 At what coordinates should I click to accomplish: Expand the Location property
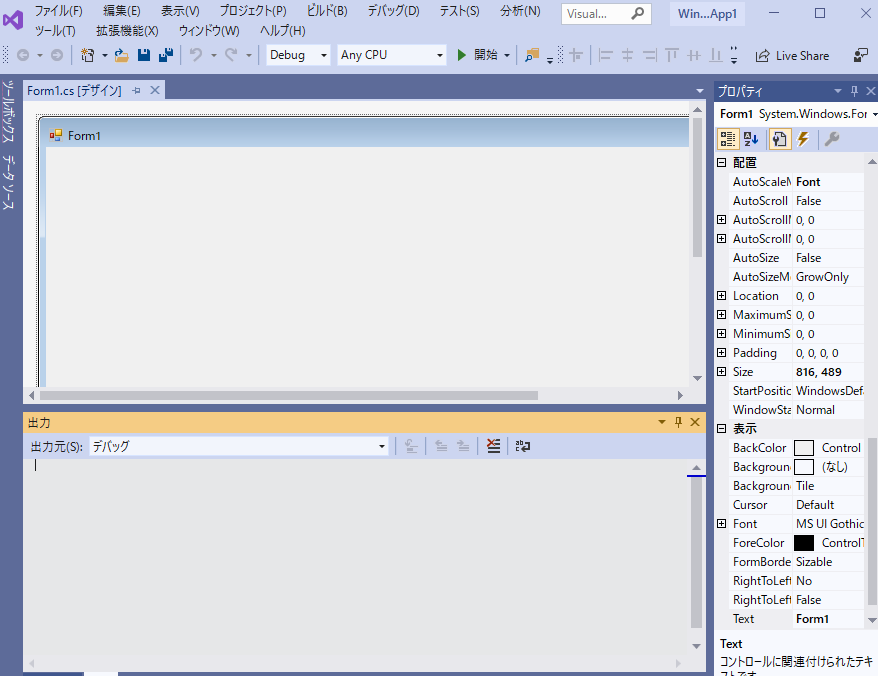click(722, 296)
